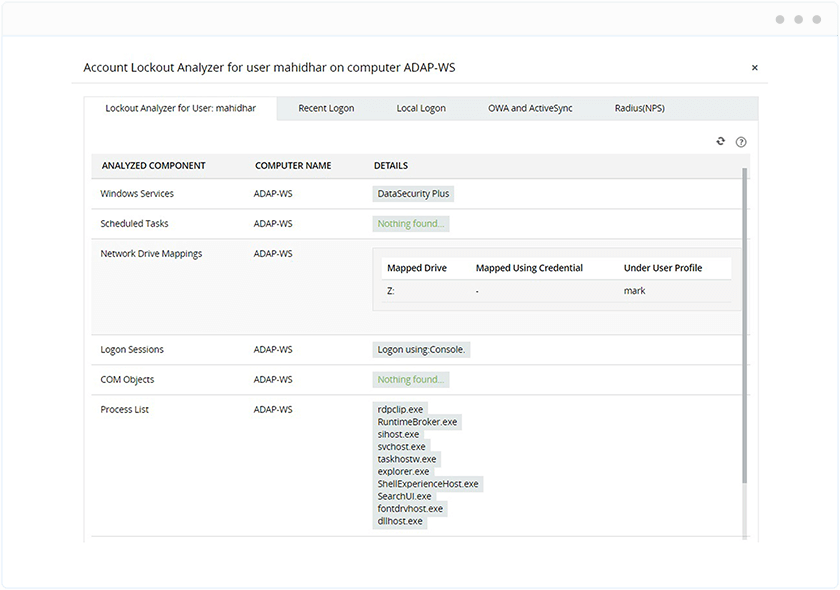Click ADAP-WS in the Logon Sessions row
The height and width of the screenshot is (590, 840).
click(273, 349)
